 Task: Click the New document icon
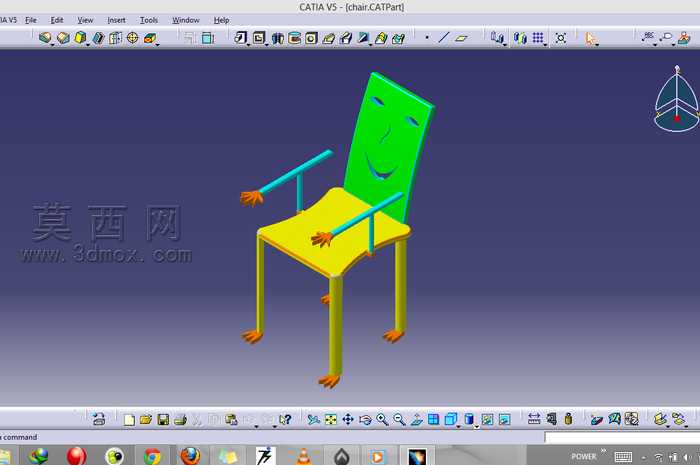(129, 419)
